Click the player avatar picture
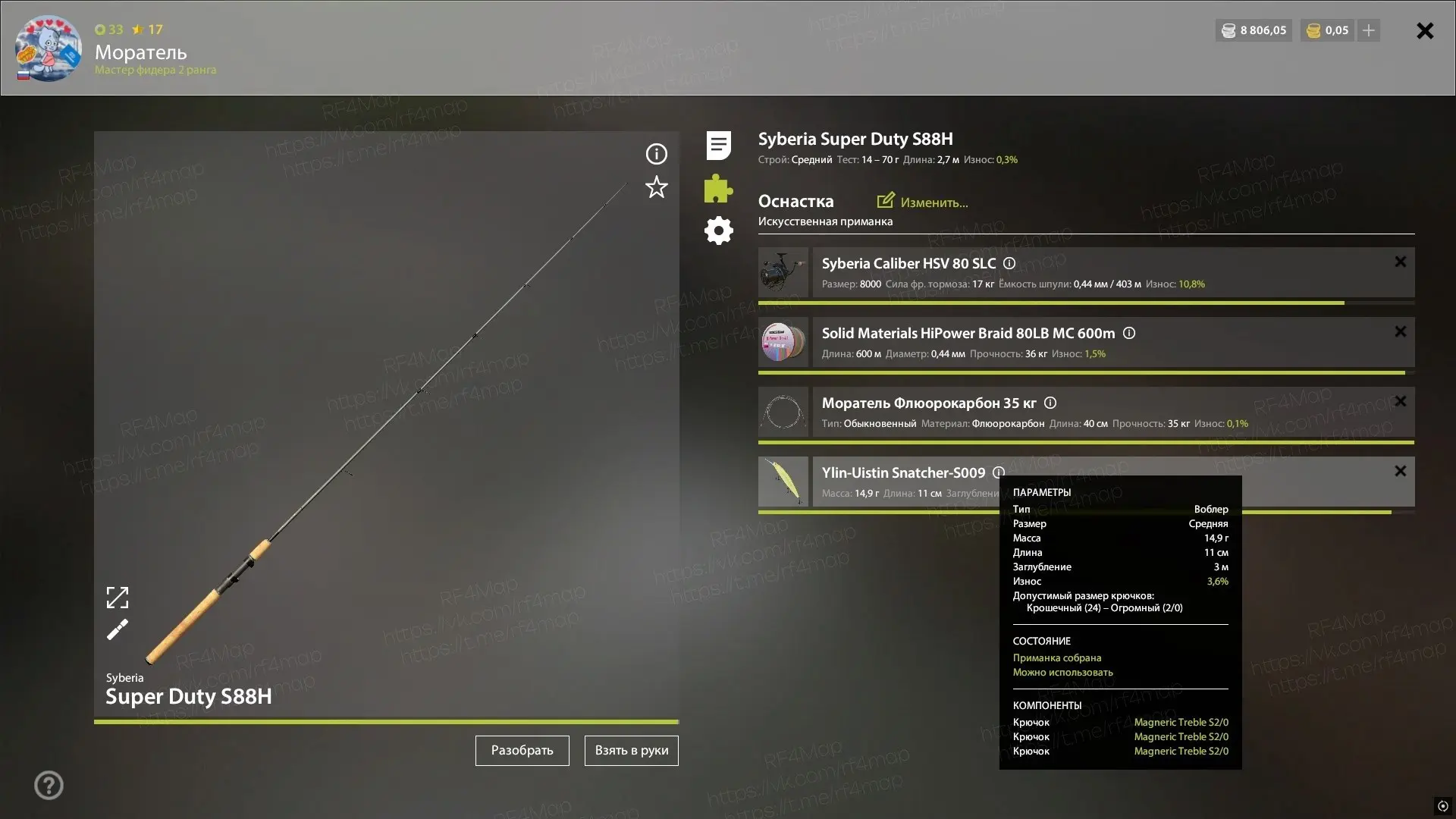The image size is (1456, 819). 49,48
